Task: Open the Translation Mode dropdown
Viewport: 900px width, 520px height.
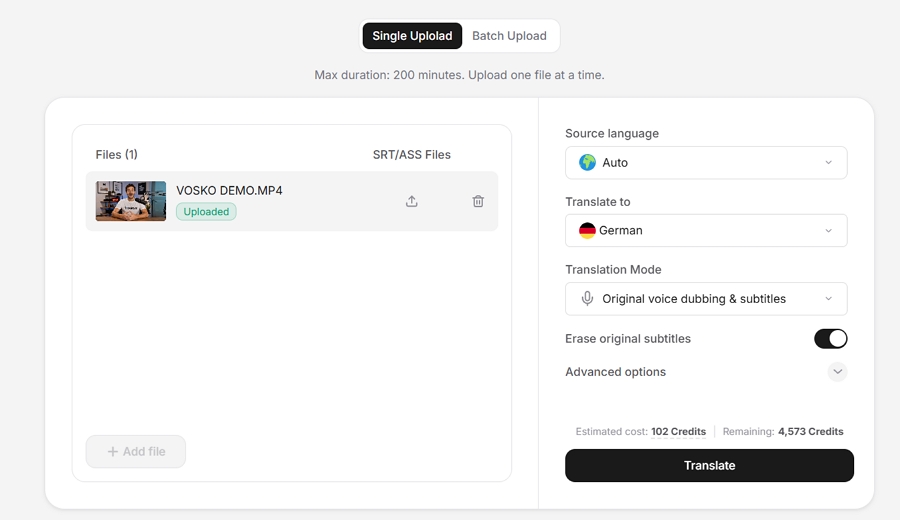Action: (x=706, y=298)
